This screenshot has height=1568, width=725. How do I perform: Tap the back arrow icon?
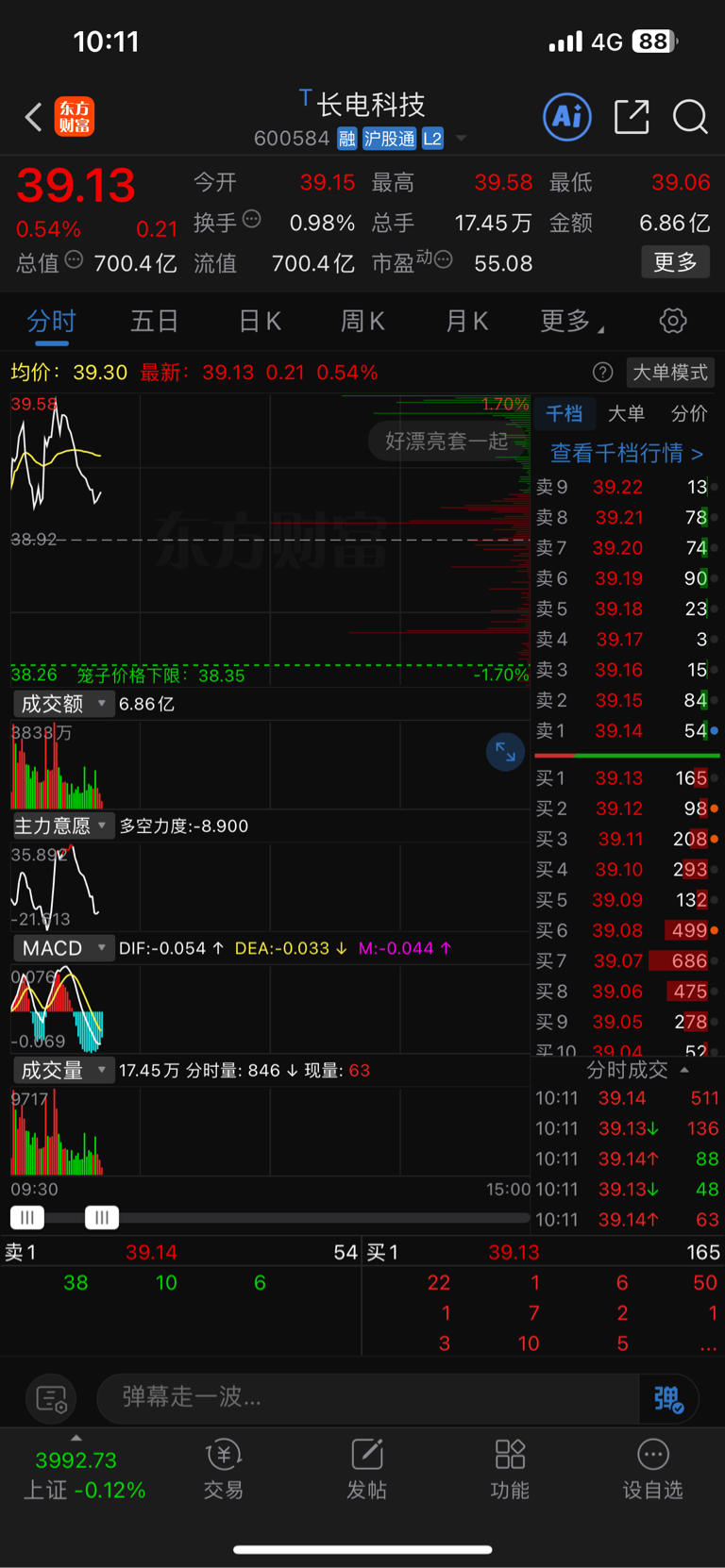pyautogui.click(x=33, y=117)
